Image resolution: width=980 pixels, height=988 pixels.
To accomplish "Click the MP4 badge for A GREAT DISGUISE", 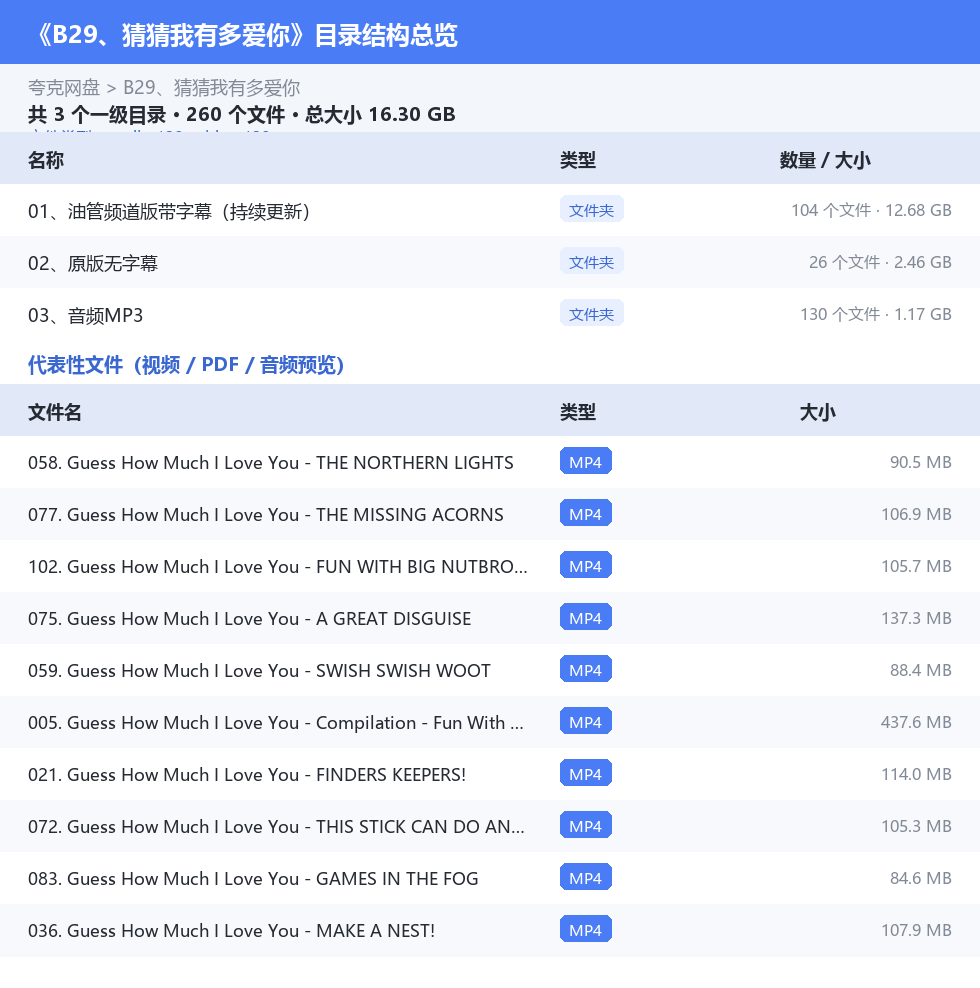I will tap(585, 618).
